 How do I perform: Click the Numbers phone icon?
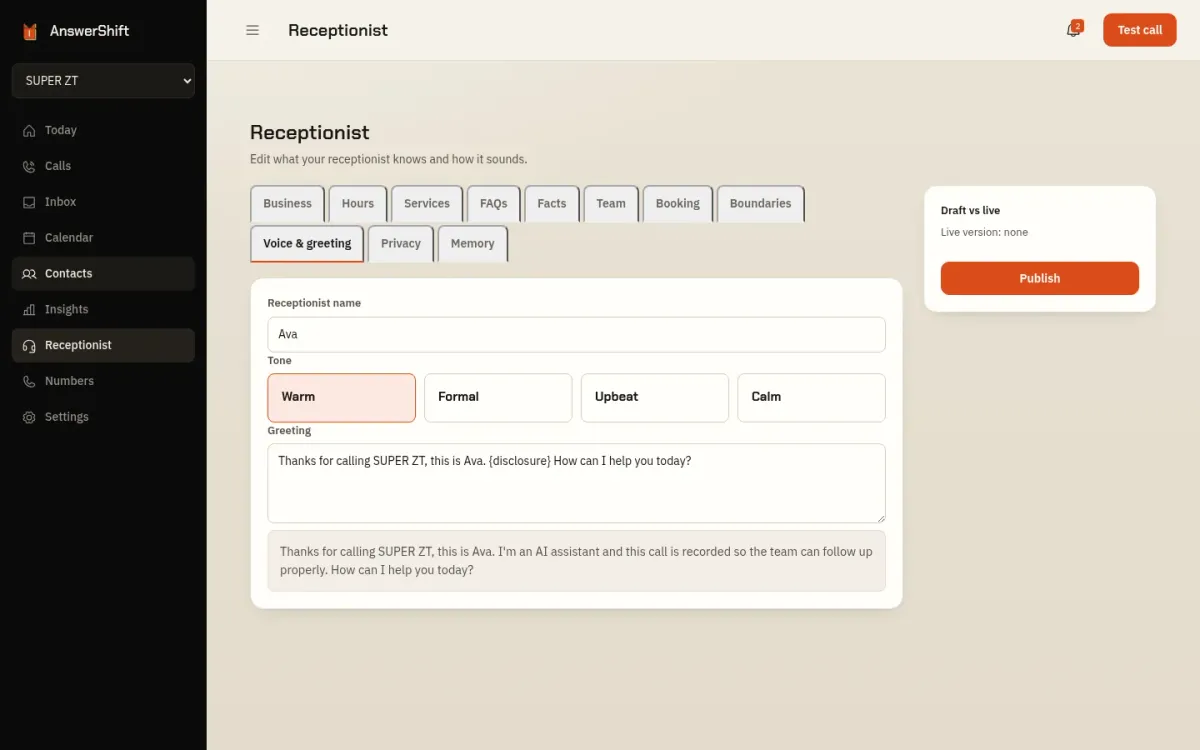click(29, 381)
